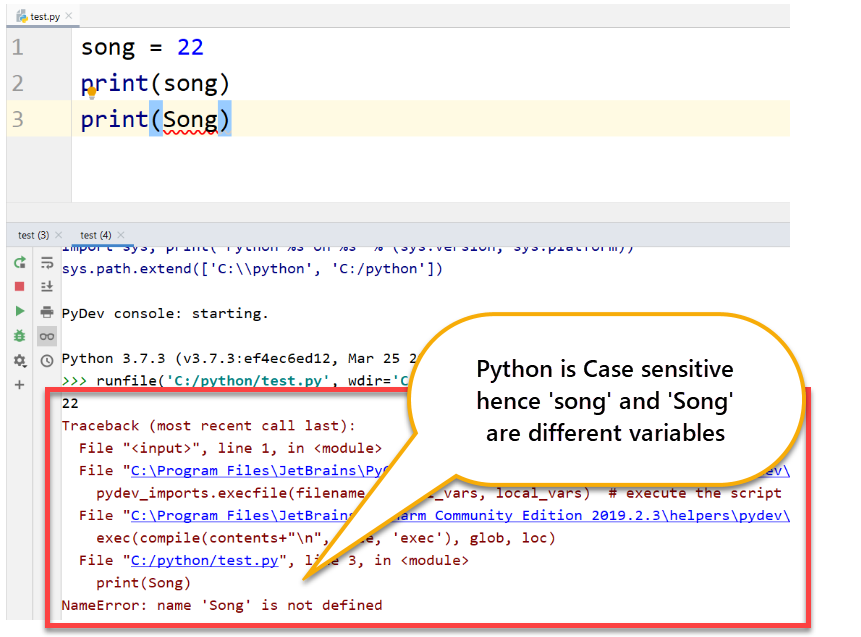Open console settings gear icon

20,360
